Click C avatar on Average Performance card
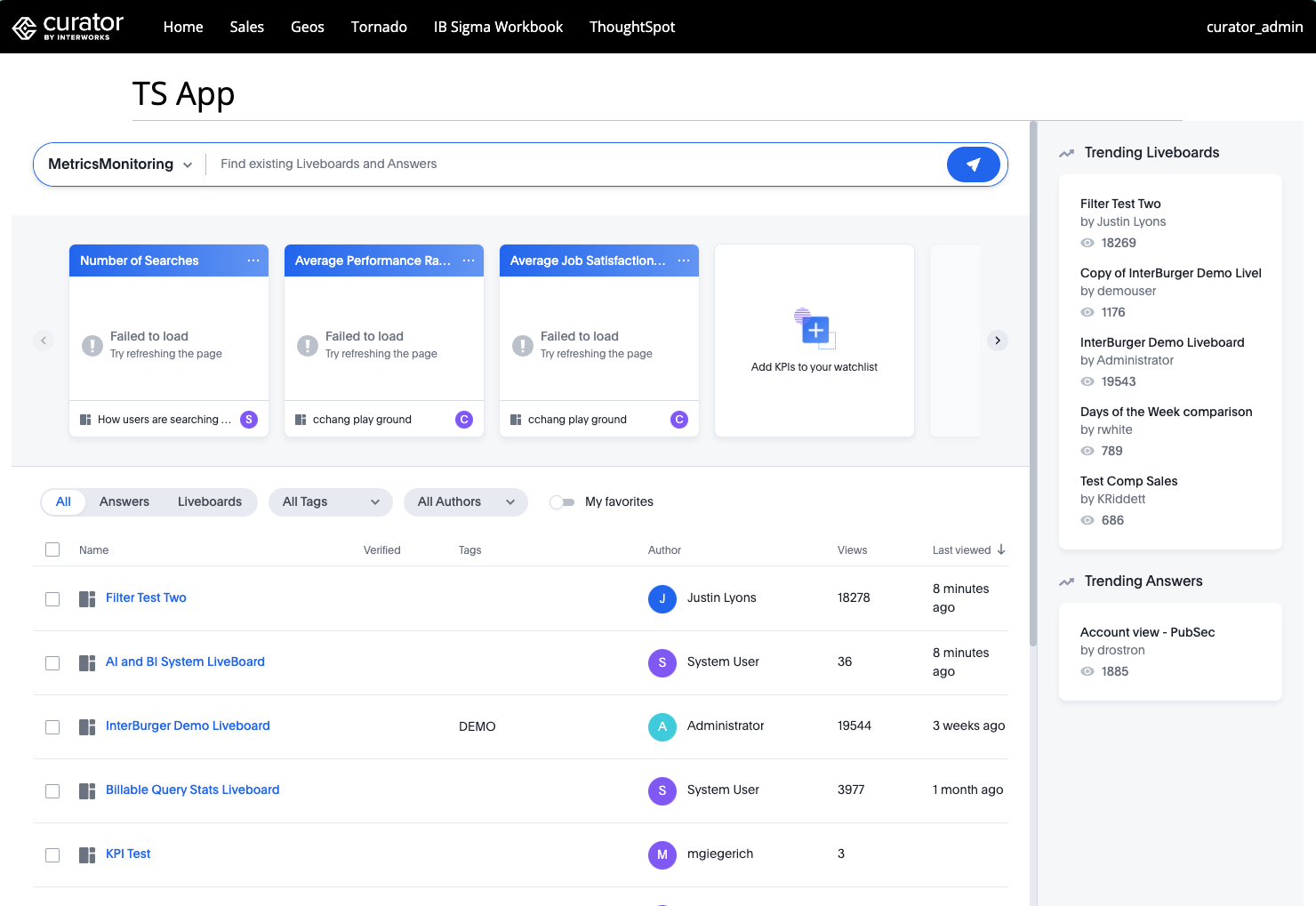The image size is (1316, 906). point(464,420)
